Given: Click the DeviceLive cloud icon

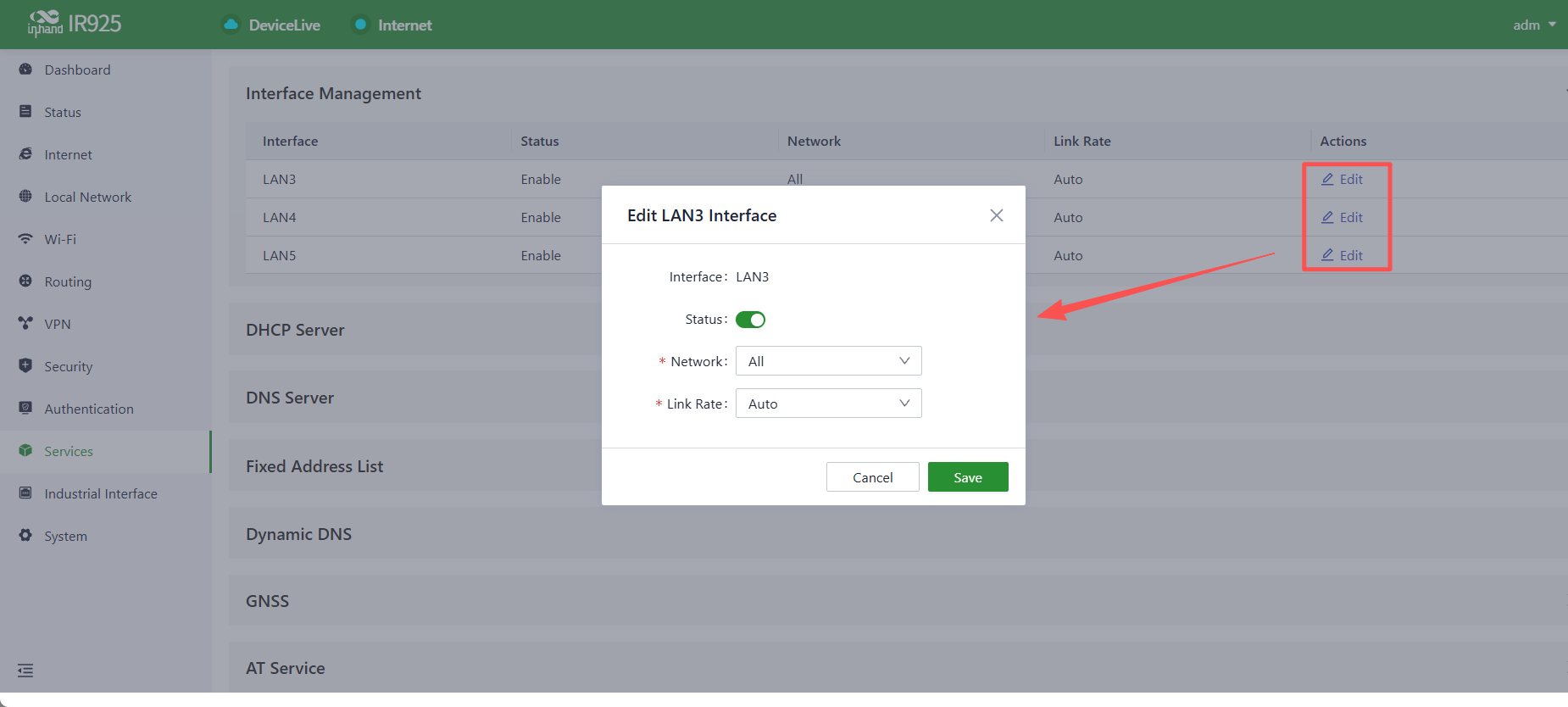Looking at the screenshot, I should (x=231, y=25).
